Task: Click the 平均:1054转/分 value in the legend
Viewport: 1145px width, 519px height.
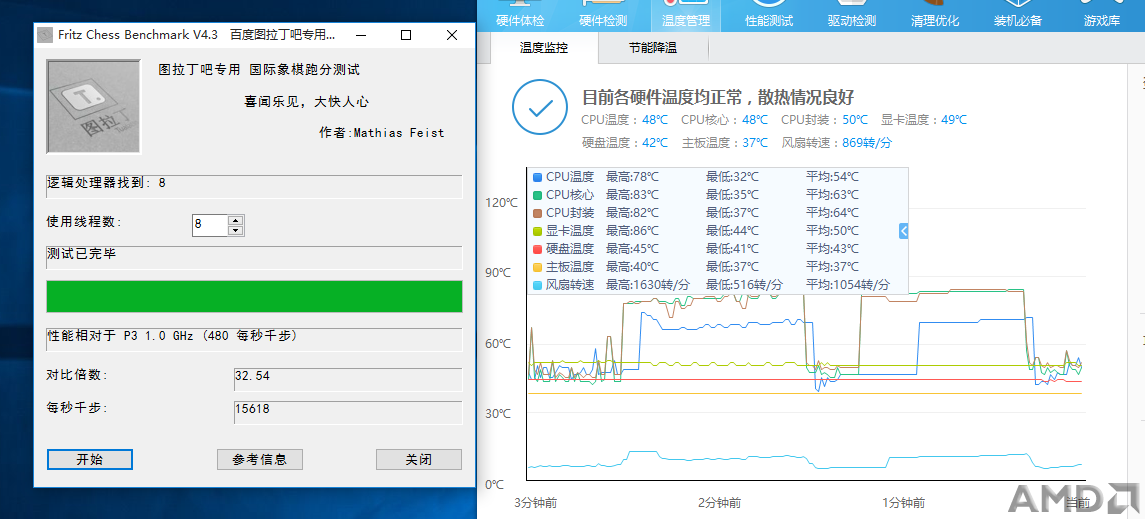Action: [x=848, y=285]
